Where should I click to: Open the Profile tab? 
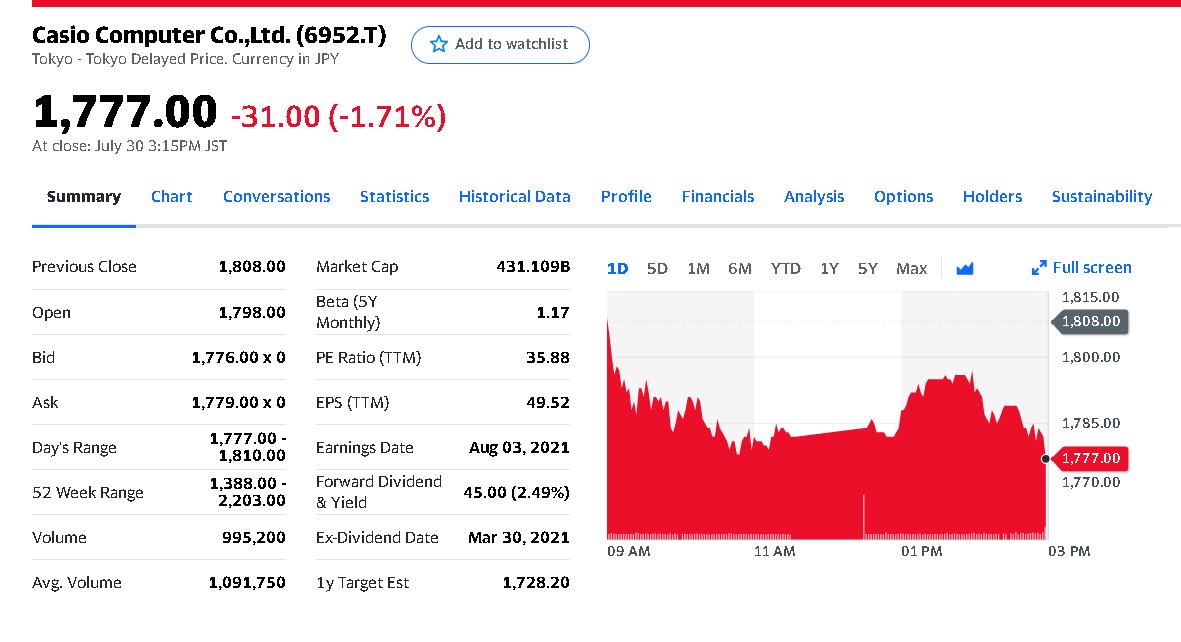tap(626, 197)
